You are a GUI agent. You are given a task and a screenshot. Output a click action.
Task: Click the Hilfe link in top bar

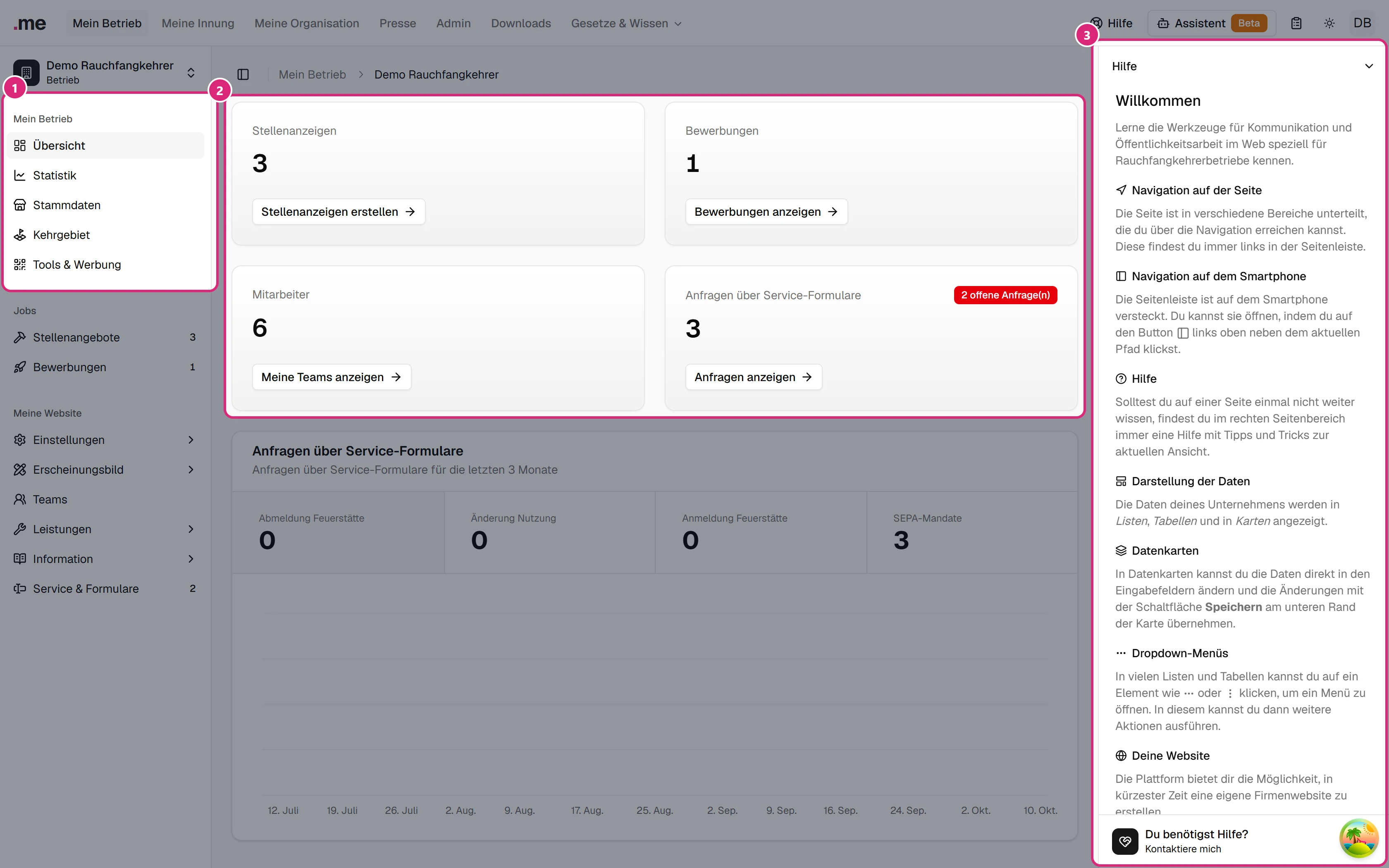pos(1111,24)
